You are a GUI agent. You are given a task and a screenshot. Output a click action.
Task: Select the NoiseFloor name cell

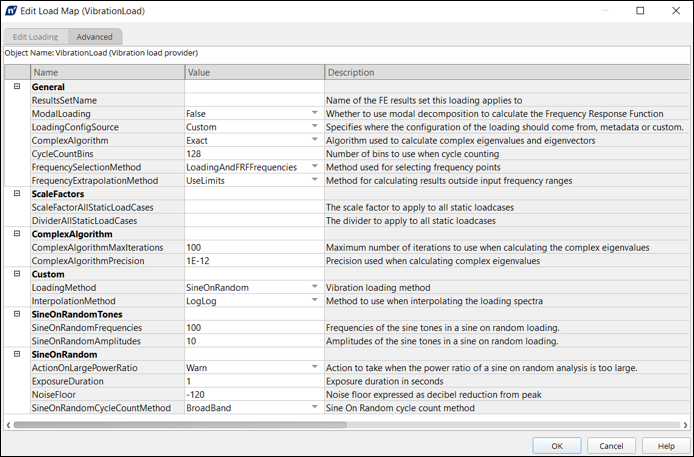[108, 395]
